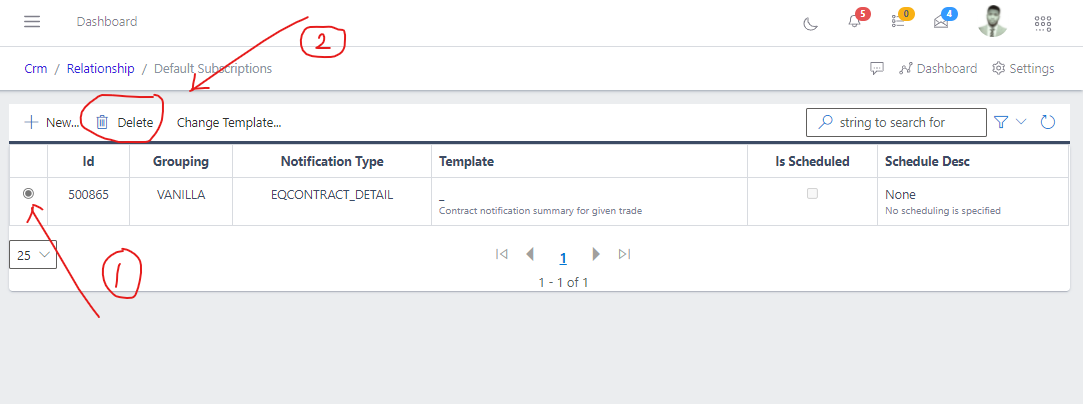Screen dimensions: 1083x404
Task: Open Settings with gear icon
Action: [1023, 68]
